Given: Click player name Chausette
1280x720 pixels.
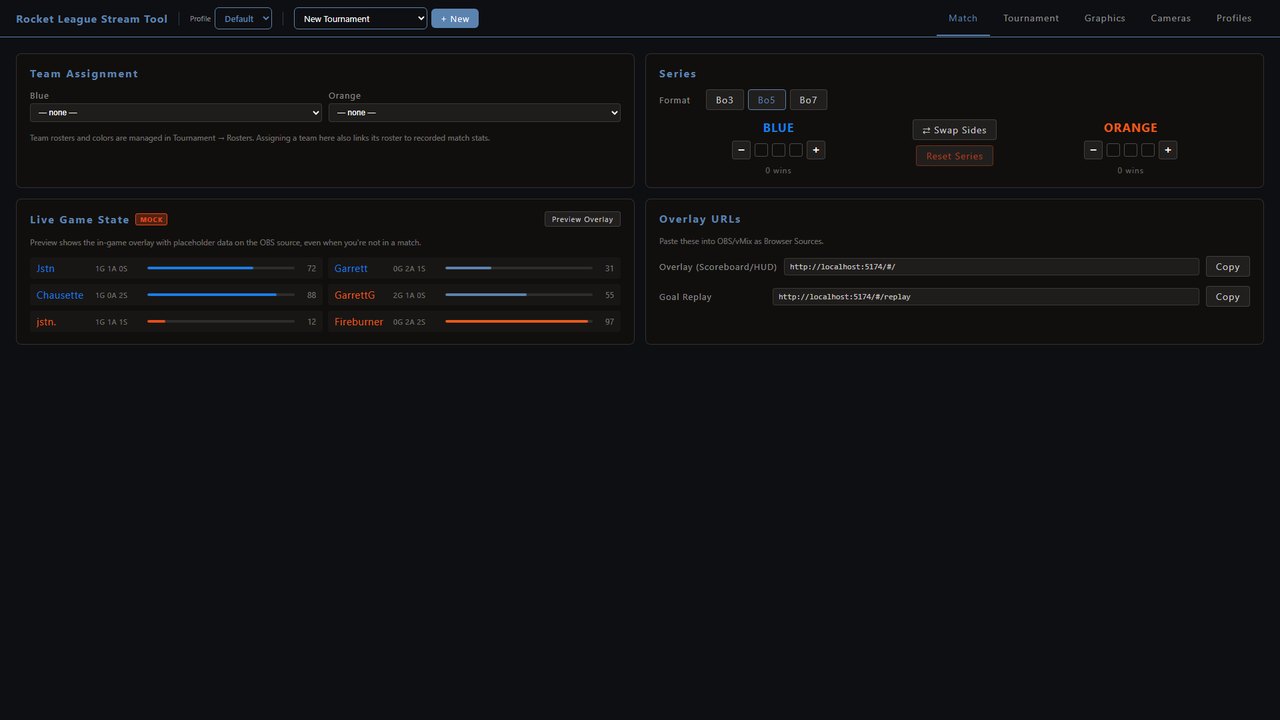Looking at the screenshot, I should click(60, 295).
